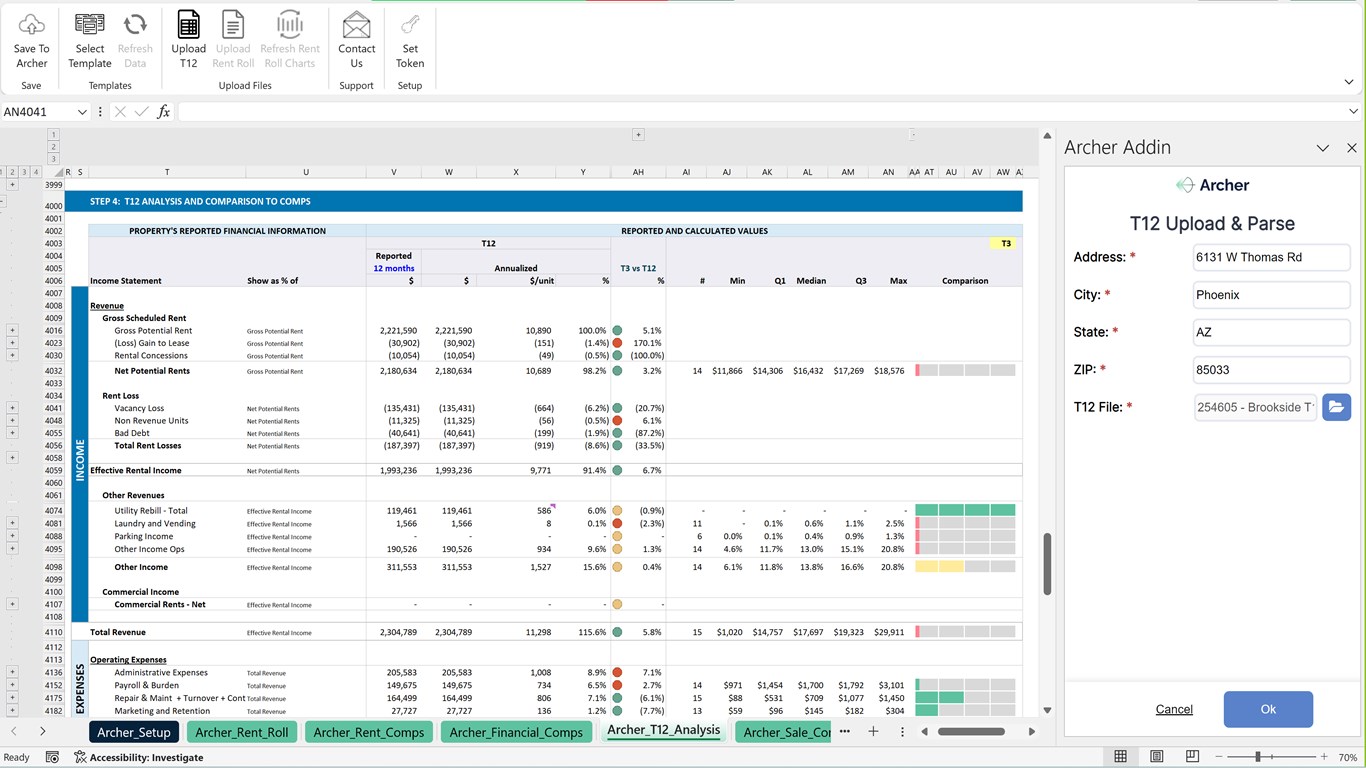The image size is (1366, 768).
Task: Open the Archer_Sale_Comps sheet tab
Action: [785, 732]
